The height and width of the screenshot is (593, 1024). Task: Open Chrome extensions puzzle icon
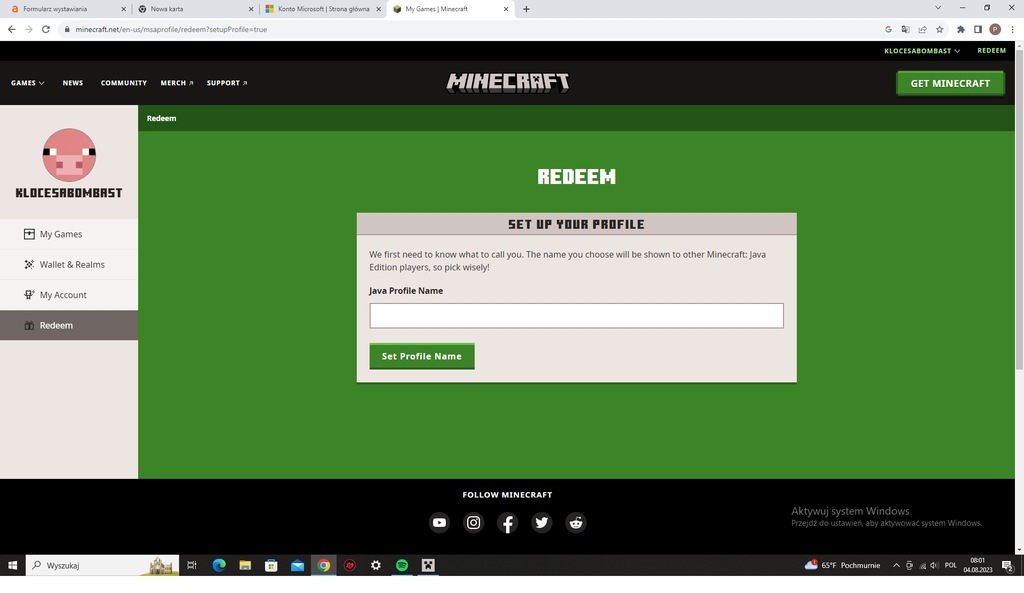coord(961,29)
